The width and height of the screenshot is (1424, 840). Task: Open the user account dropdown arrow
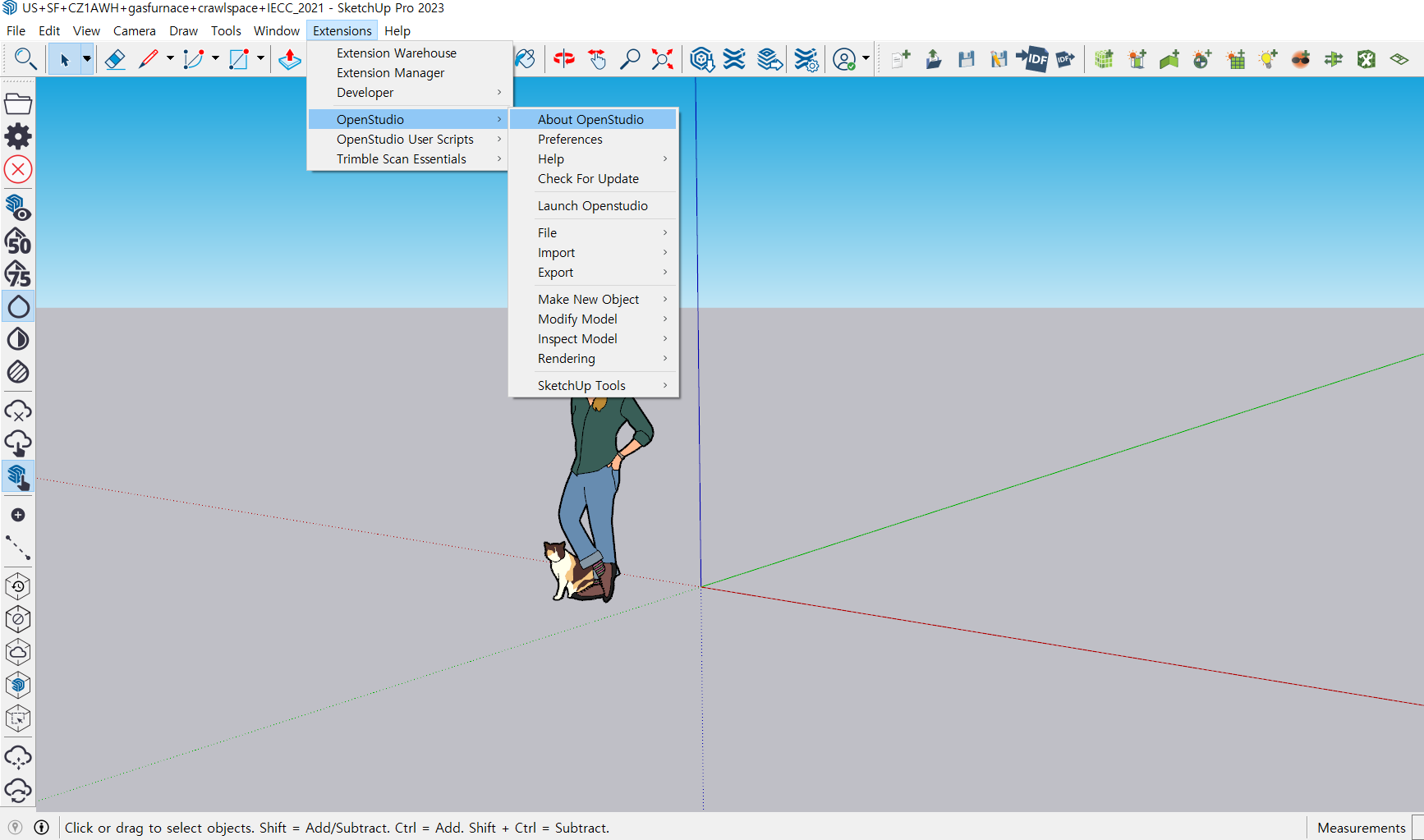[866, 59]
